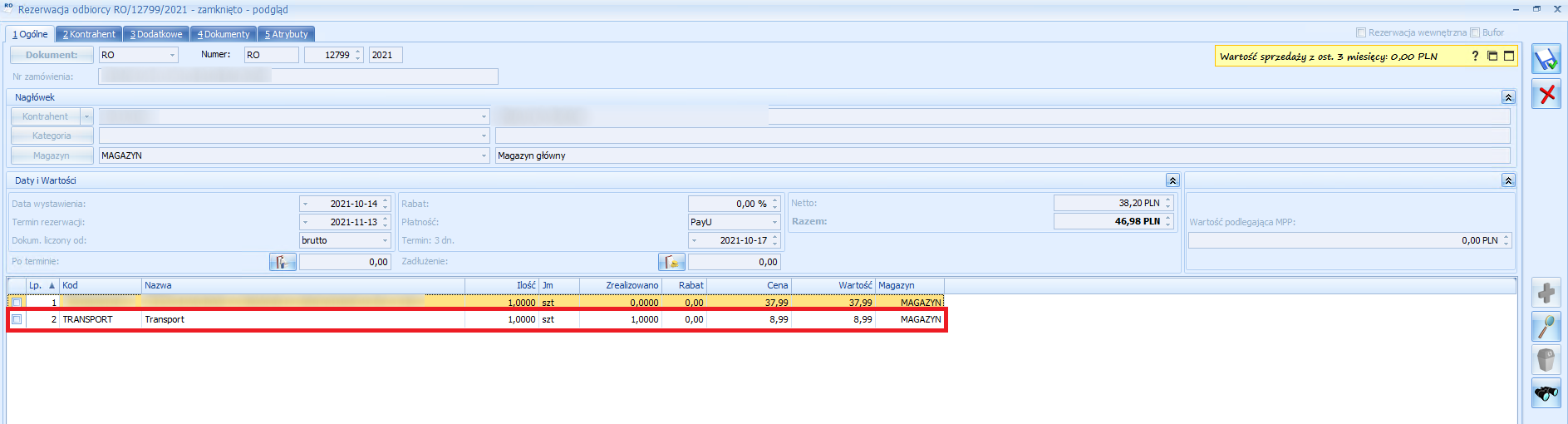Click the Kategoria button

(52, 136)
